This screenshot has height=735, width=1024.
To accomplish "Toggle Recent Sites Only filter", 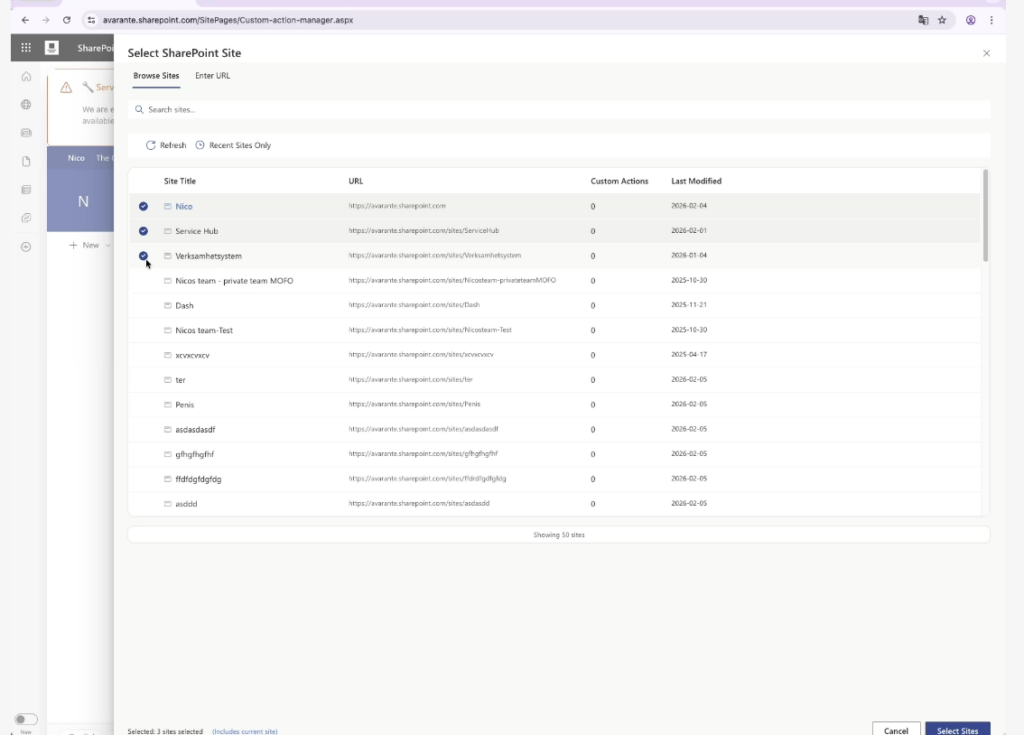I will (233, 146).
